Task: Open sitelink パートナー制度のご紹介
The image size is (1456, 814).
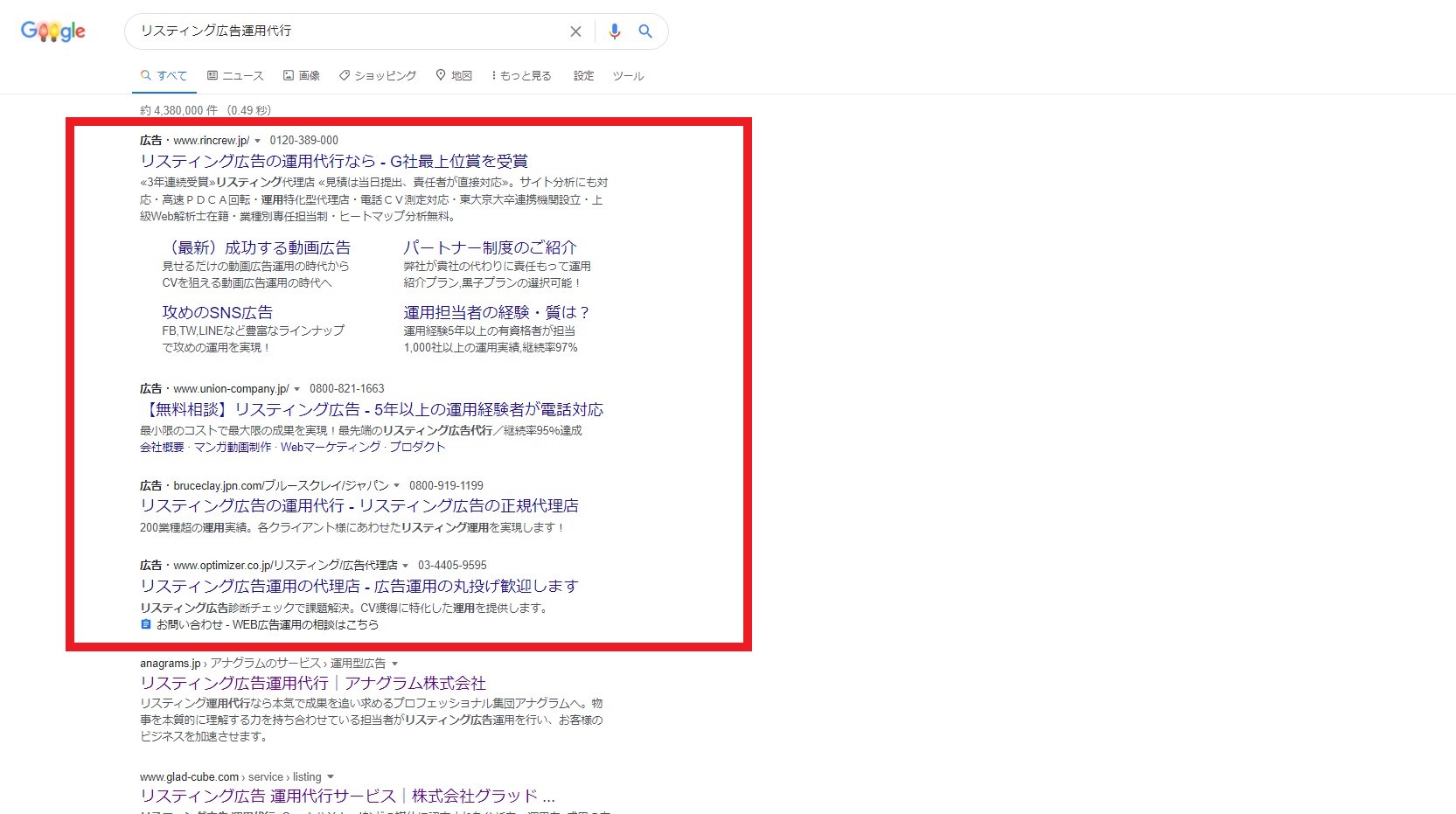Action: pyautogui.click(x=490, y=247)
